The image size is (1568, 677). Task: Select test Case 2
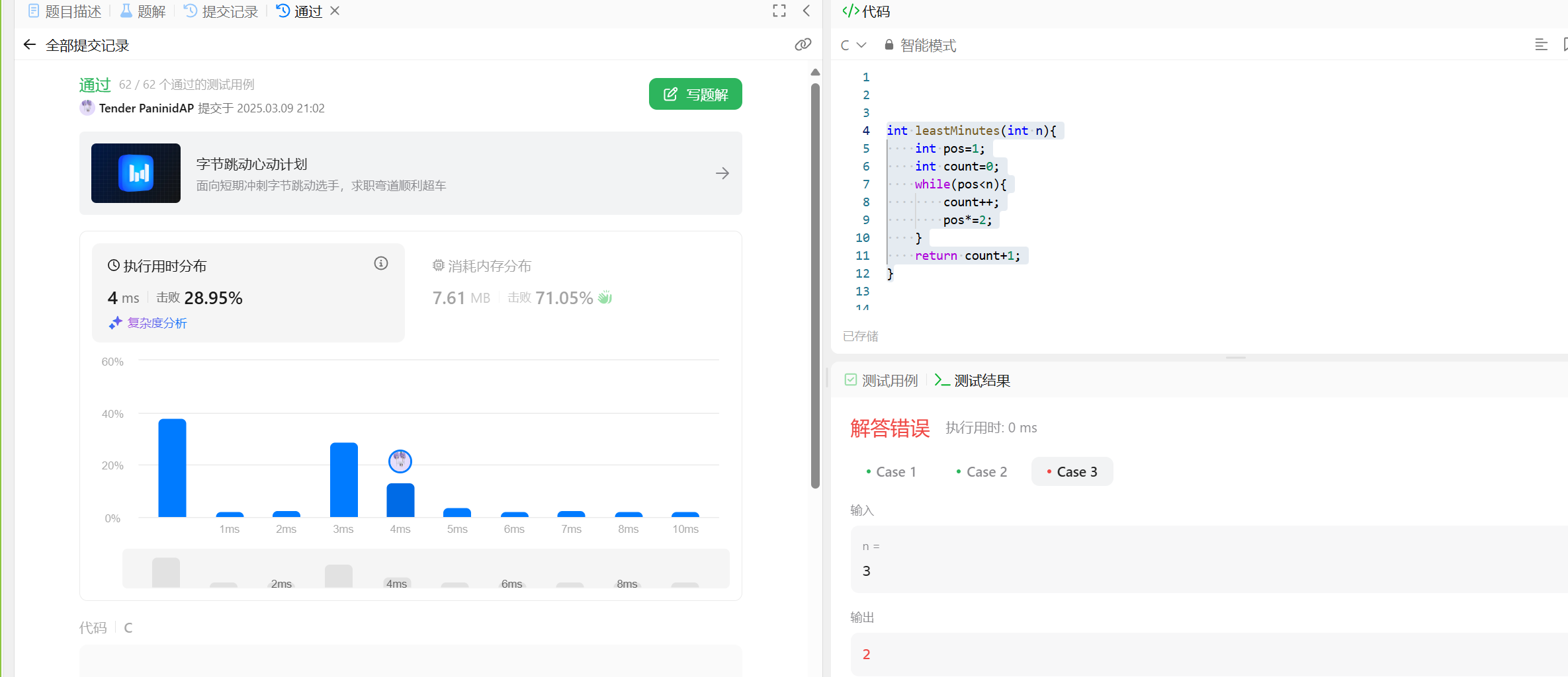[982, 472]
